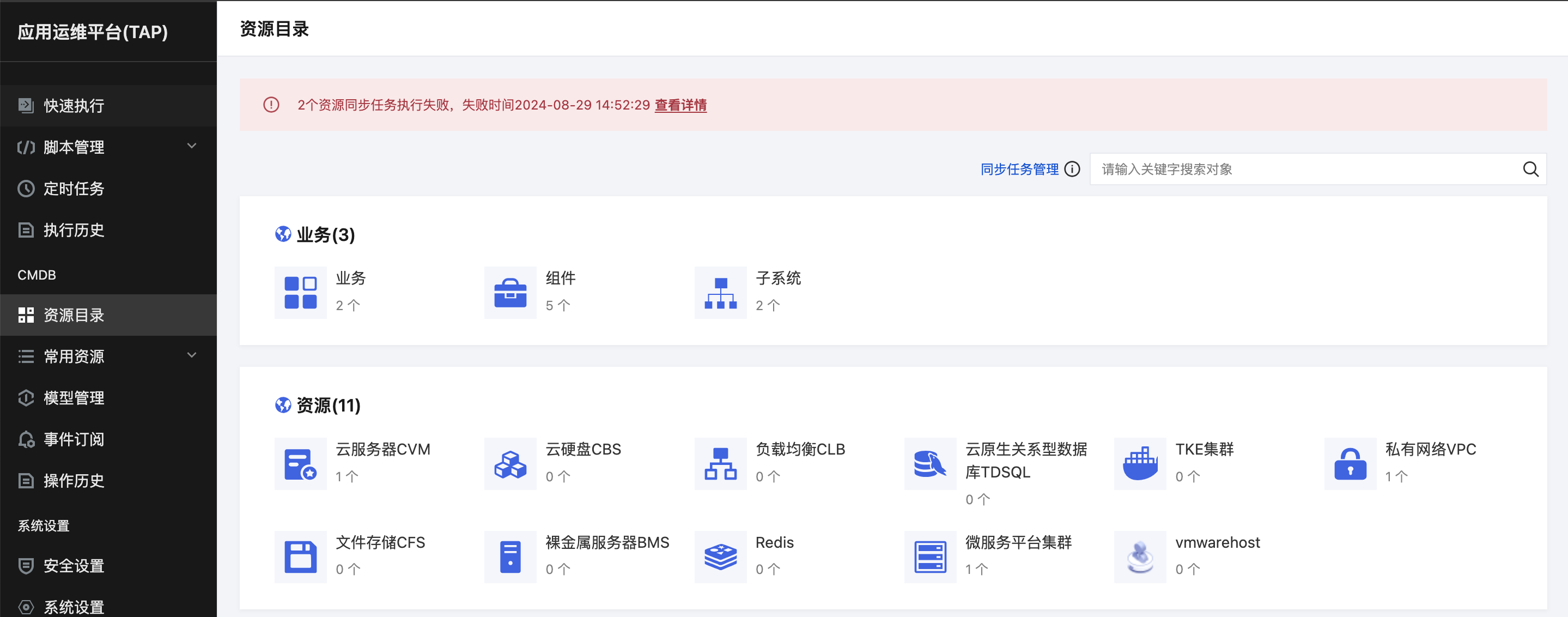The image size is (1568, 617).
Task: Click the 查看详情 link in alert
Action: [680, 105]
